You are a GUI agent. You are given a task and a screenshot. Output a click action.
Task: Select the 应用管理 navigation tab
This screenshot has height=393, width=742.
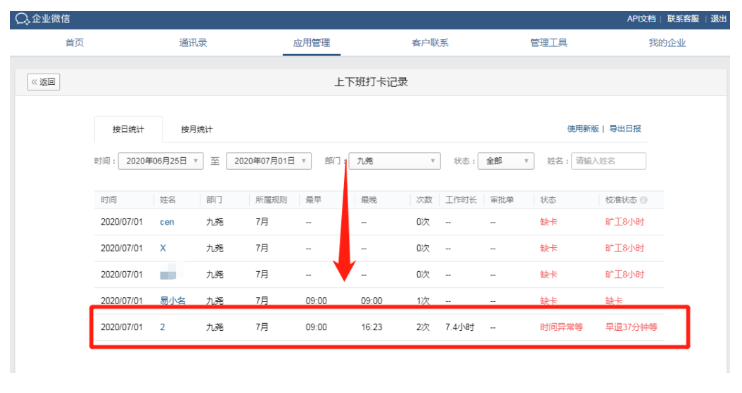(311, 43)
